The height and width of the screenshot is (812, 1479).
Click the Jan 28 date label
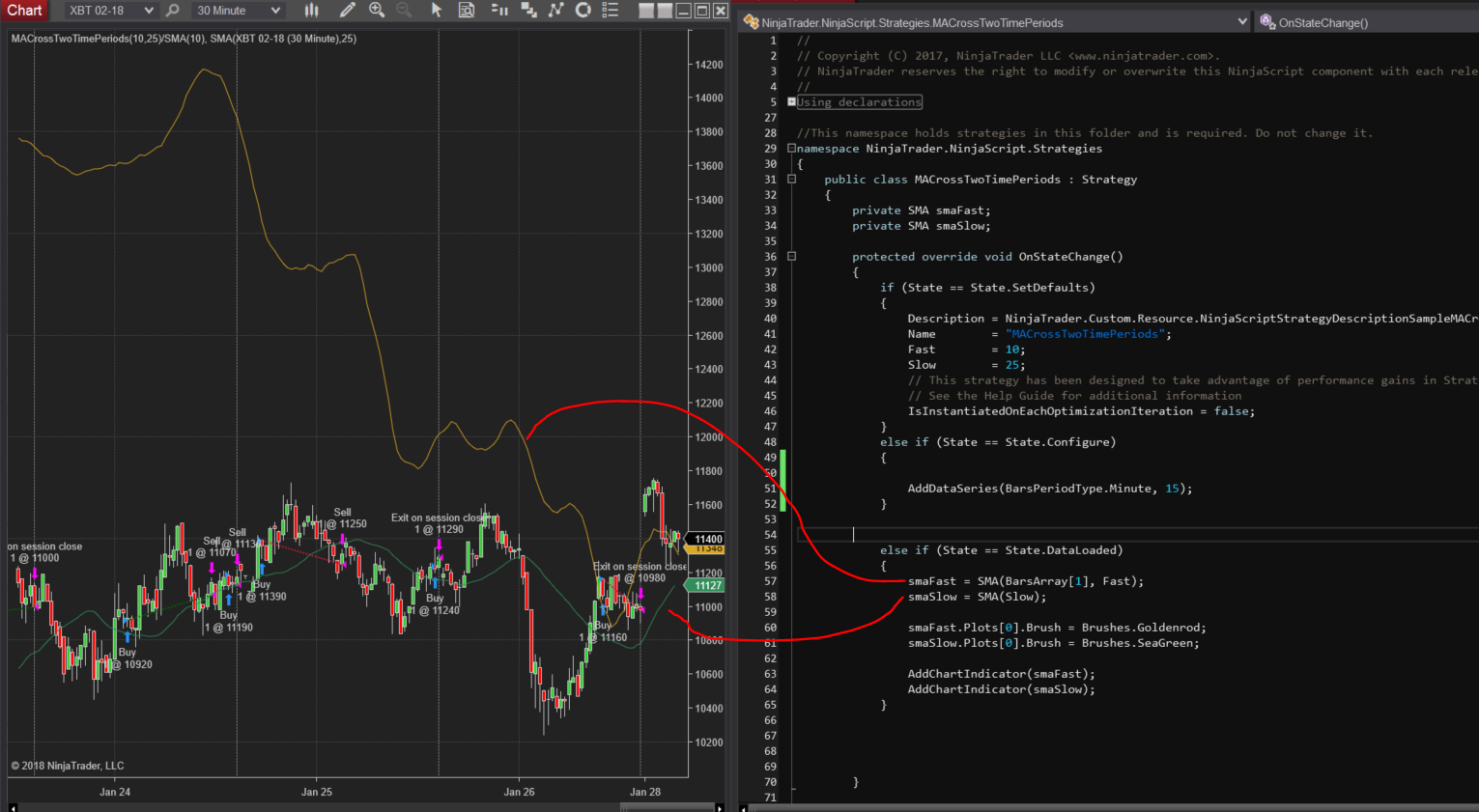pos(645,792)
